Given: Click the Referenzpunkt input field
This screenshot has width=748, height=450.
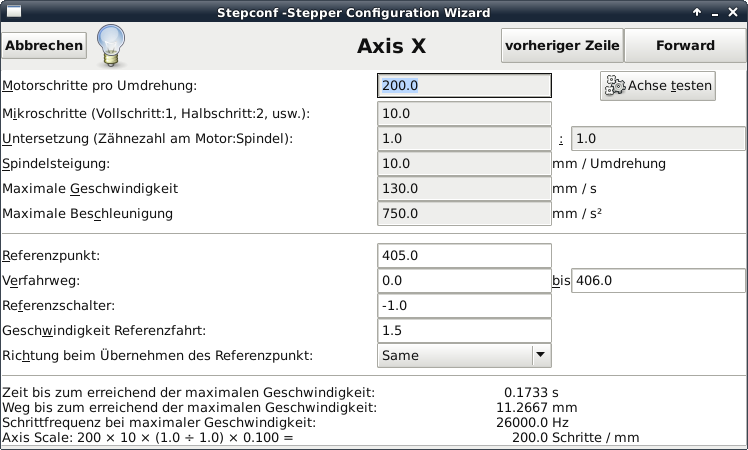Looking at the screenshot, I should [465, 256].
